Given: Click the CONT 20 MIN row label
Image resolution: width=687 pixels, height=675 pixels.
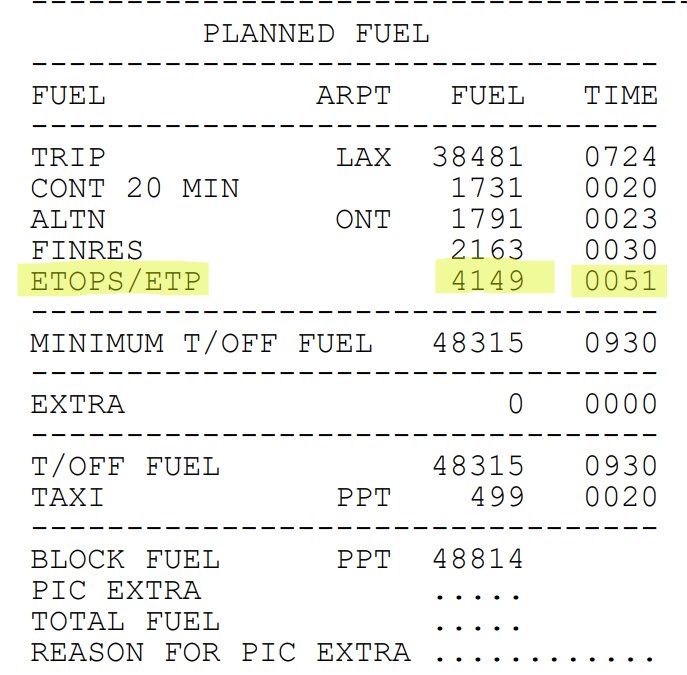Looking at the screenshot, I should pyautogui.click(x=135, y=188).
